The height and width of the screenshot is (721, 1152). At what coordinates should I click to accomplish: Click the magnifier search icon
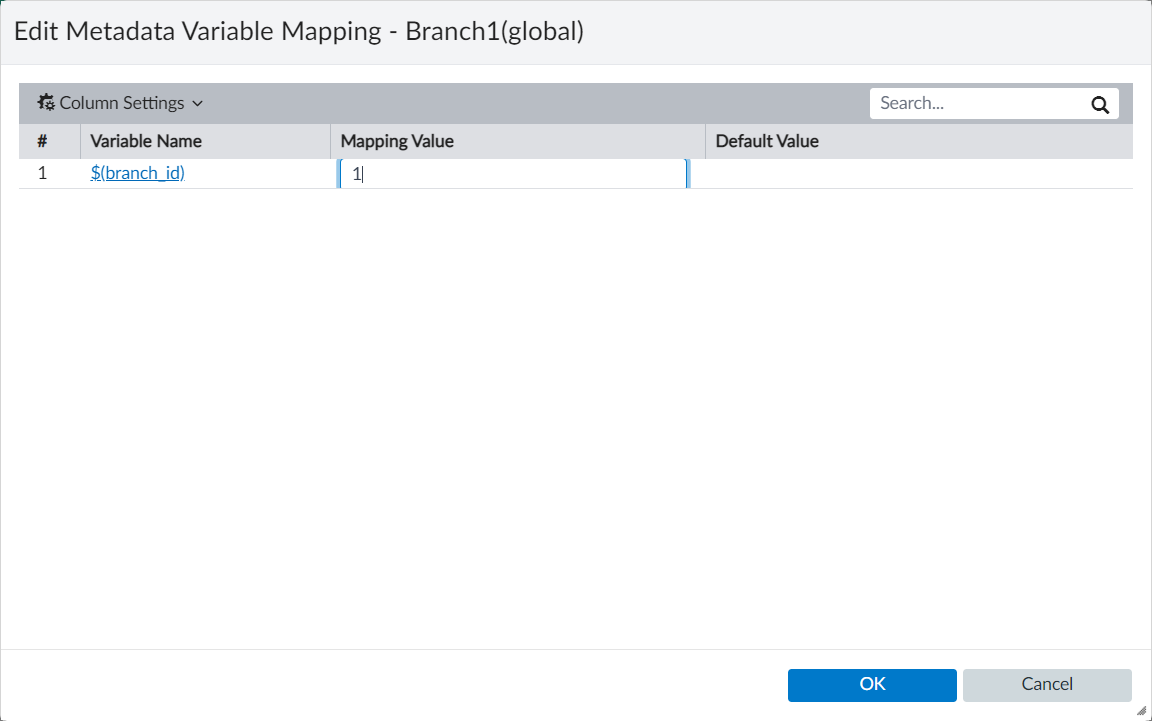tap(1100, 104)
